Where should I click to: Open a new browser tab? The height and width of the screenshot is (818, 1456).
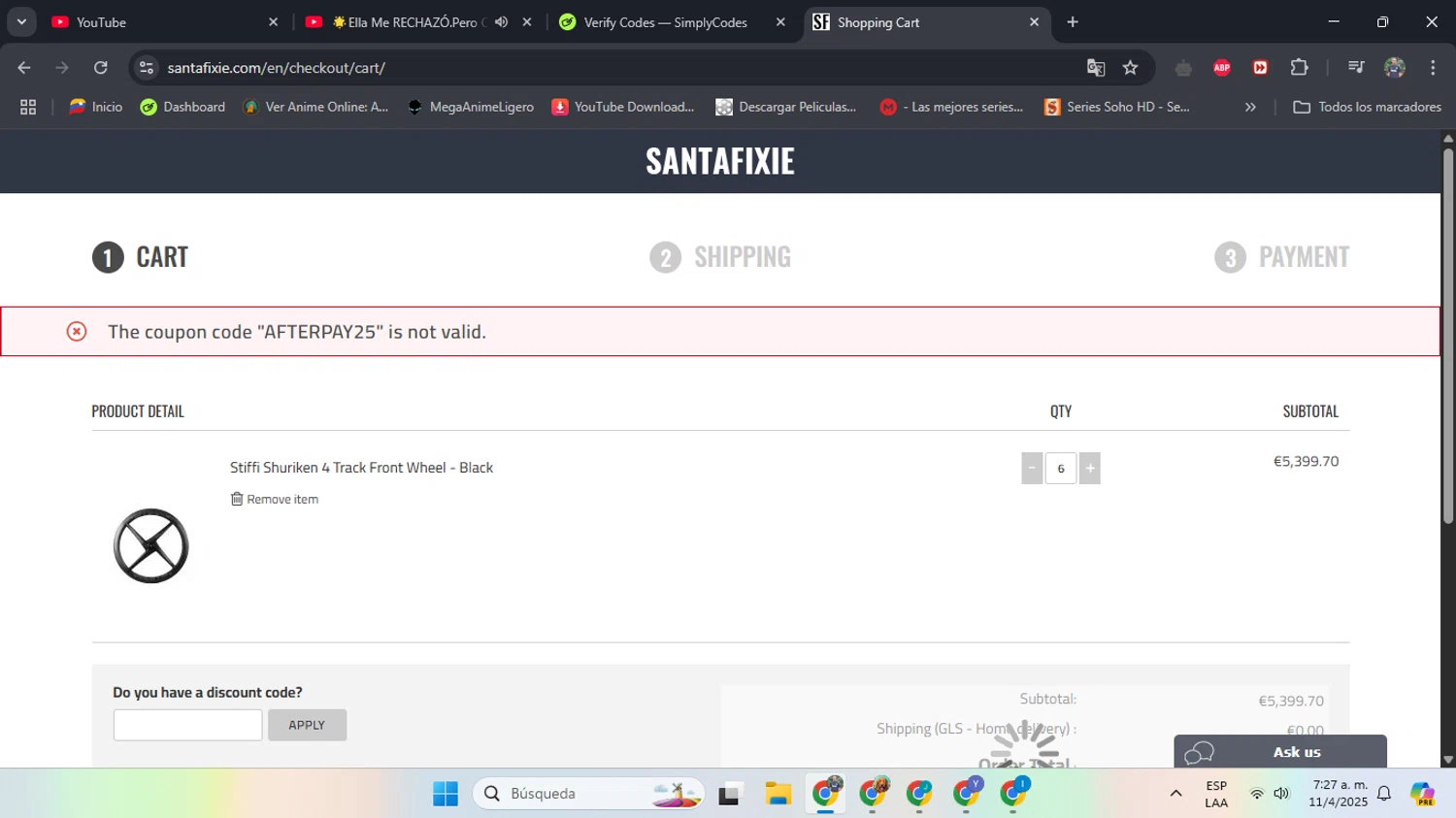click(1073, 22)
